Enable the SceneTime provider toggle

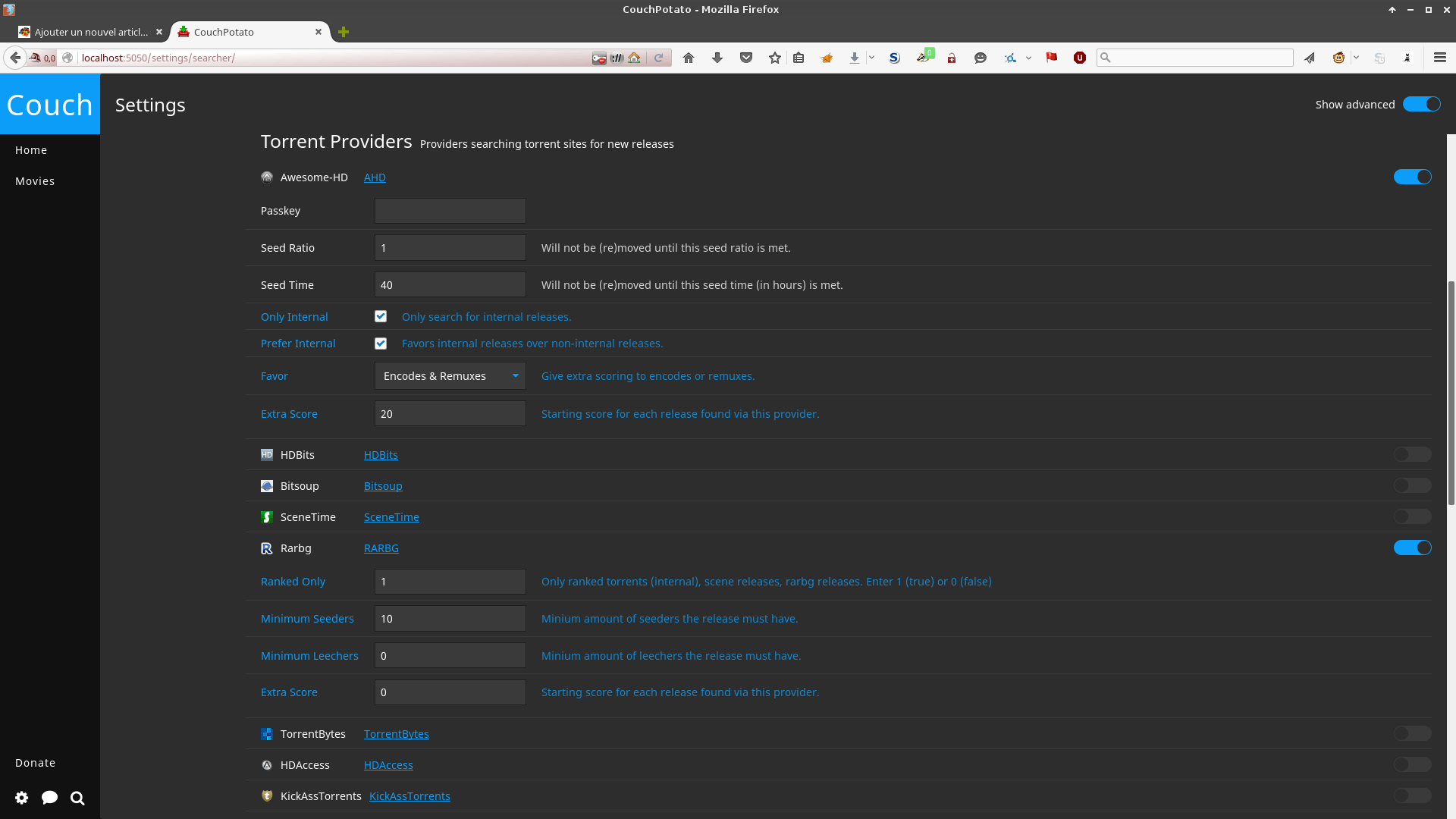[1413, 516]
